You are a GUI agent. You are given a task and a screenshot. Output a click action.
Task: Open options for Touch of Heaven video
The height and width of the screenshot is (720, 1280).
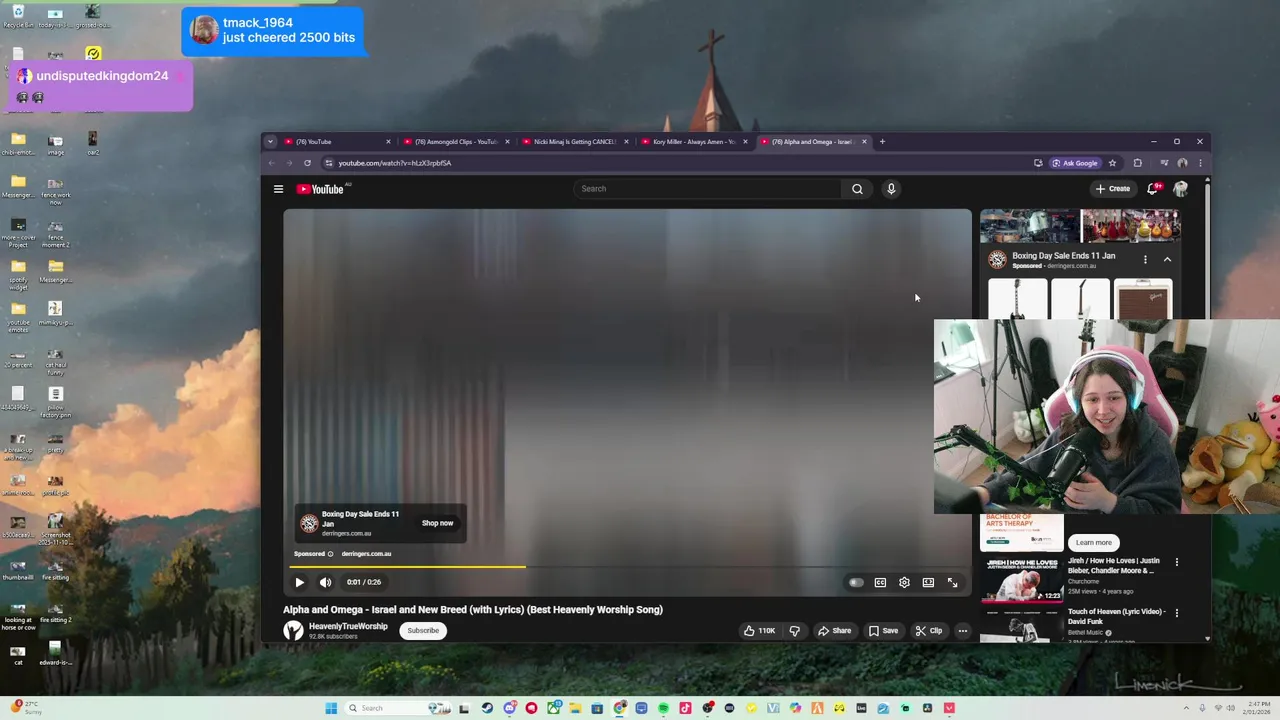coord(1176,613)
